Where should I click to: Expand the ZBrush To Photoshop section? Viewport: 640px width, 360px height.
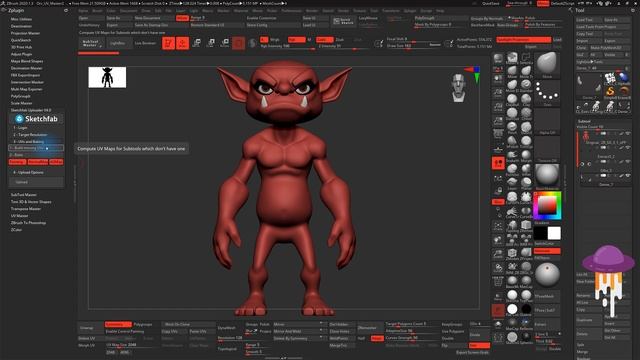(x=28, y=223)
